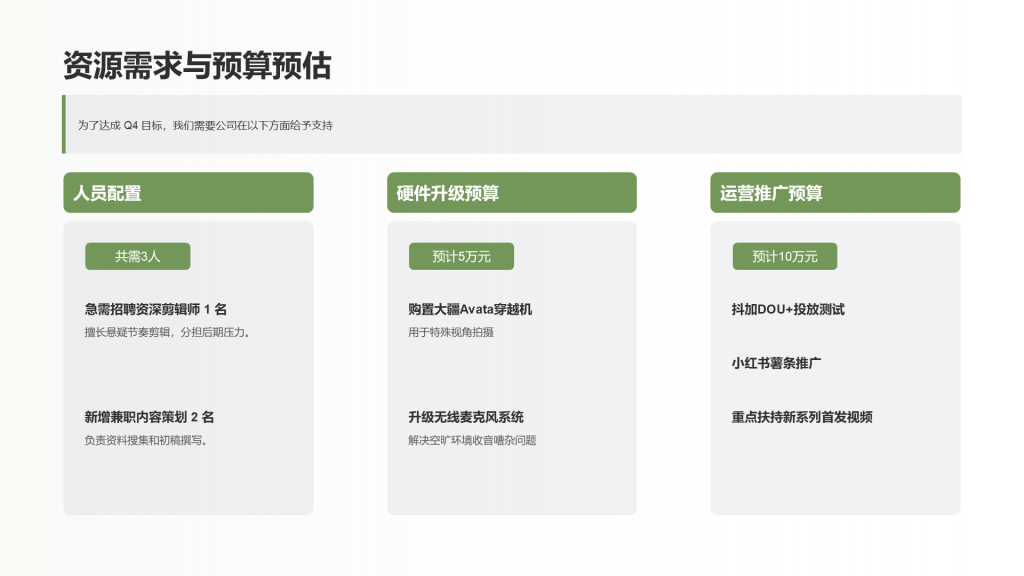The height and width of the screenshot is (576, 1024).
Task: Click the 共需3人 badge
Action: point(138,256)
